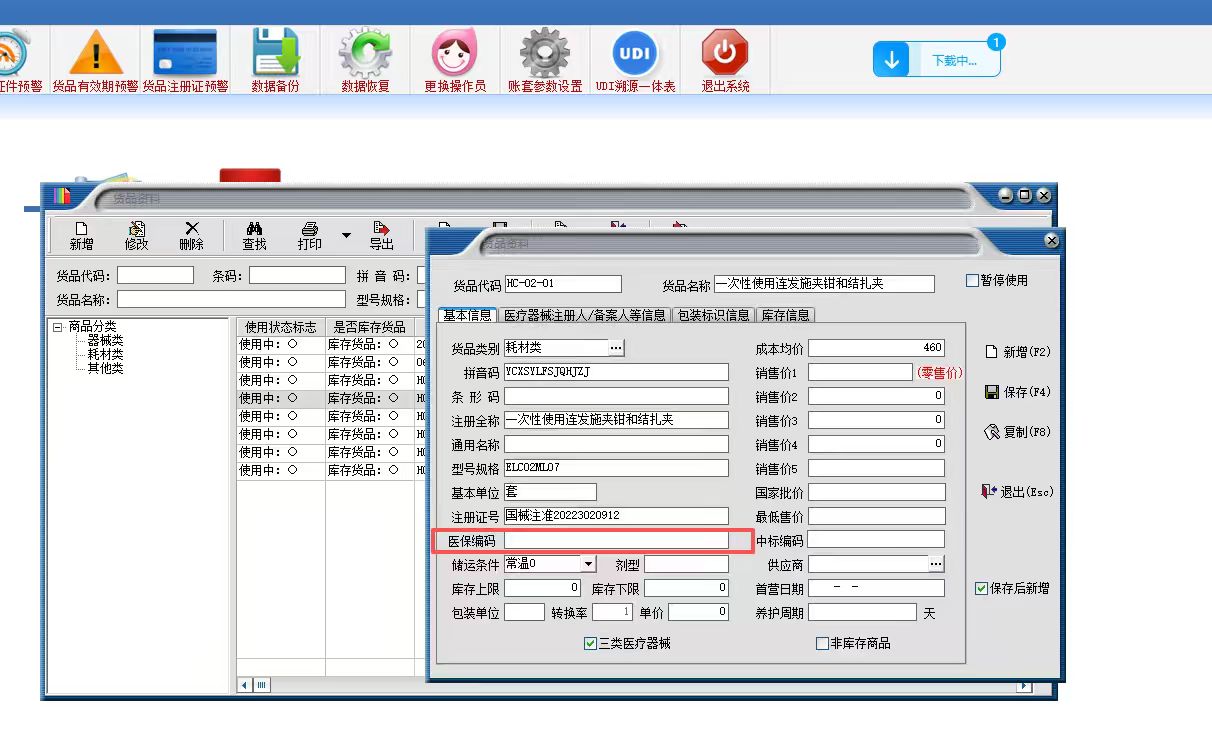Switch to 包装标识信息 tab
Screen dimensions: 1212x752
(713, 315)
